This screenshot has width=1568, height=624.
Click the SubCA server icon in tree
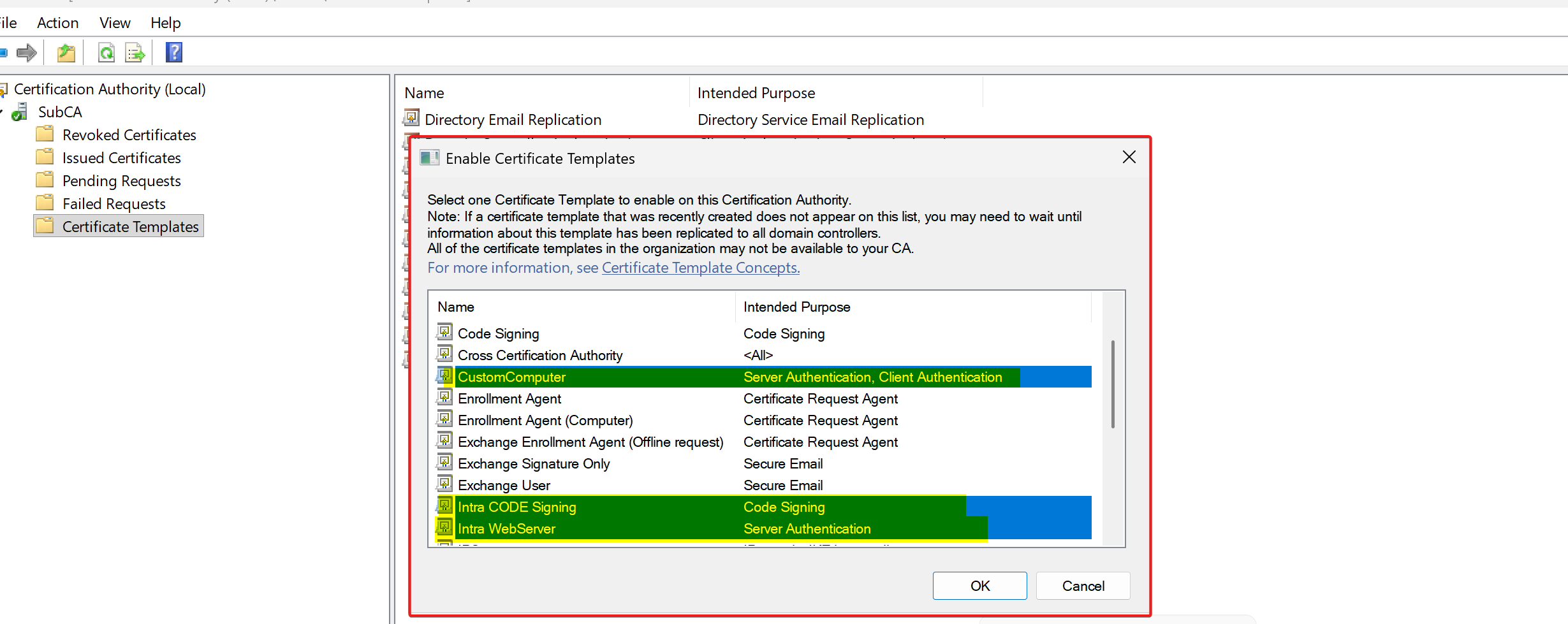tap(20, 112)
